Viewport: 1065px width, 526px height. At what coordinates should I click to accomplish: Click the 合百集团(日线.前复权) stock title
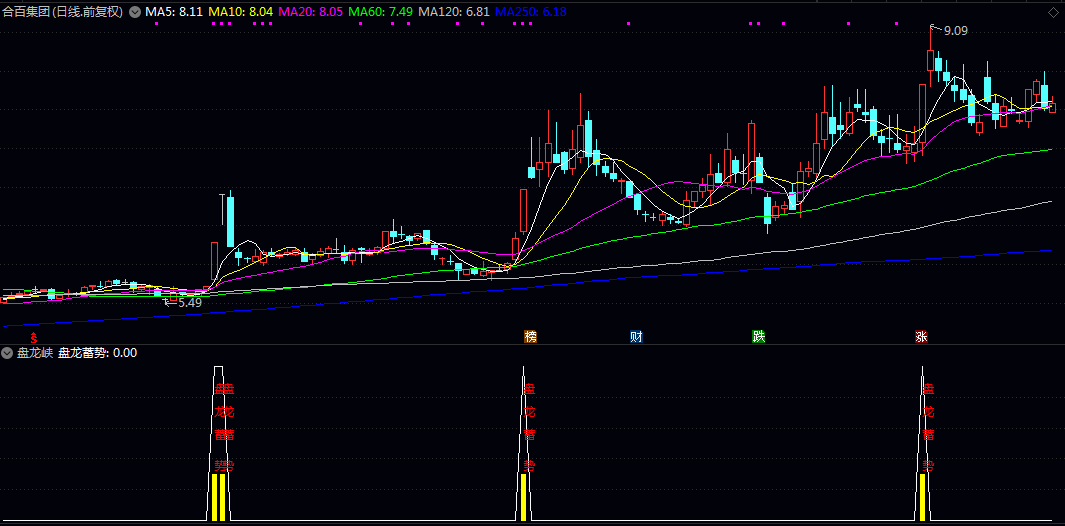click(62, 12)
